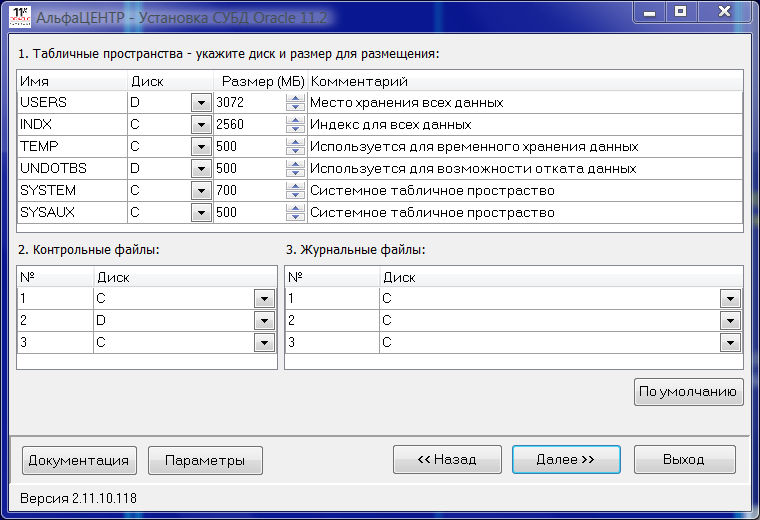
Task: Decrease SYSAUX size with down spinner arrow
Action: [295, 217]
